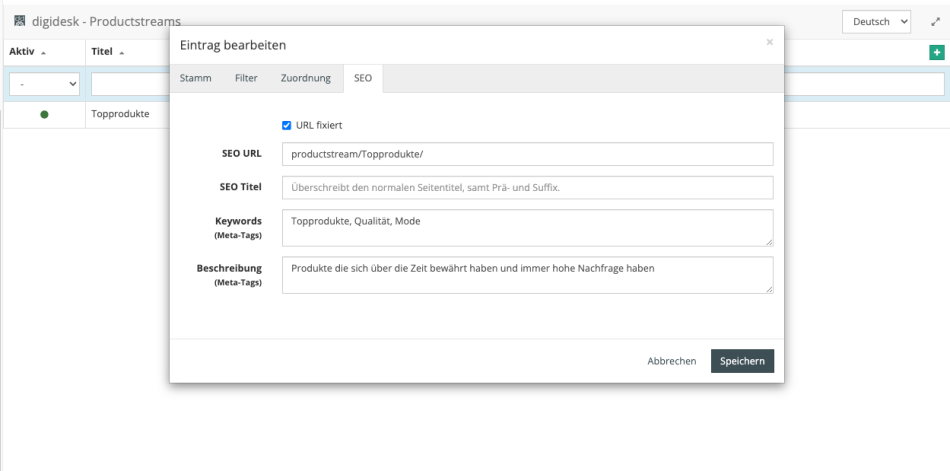The image size is (950, 471).
Task: Close the dialog with the X icon
Action: [769, 42]
